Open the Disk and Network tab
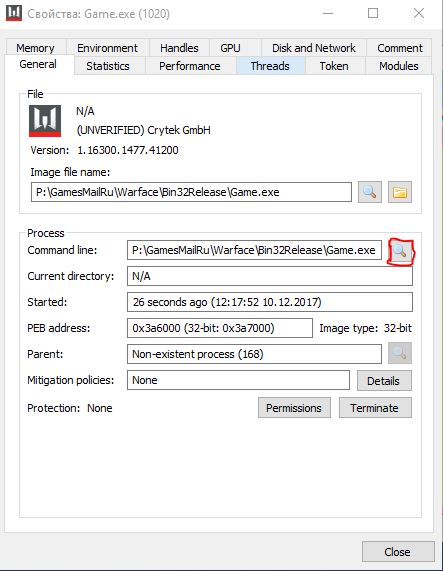This screenshot has width=443, height=571. coord(314,48)
